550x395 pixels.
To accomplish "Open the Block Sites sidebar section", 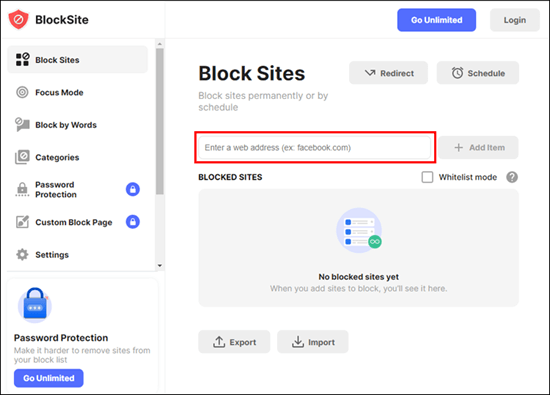I will tap(78, 60).
